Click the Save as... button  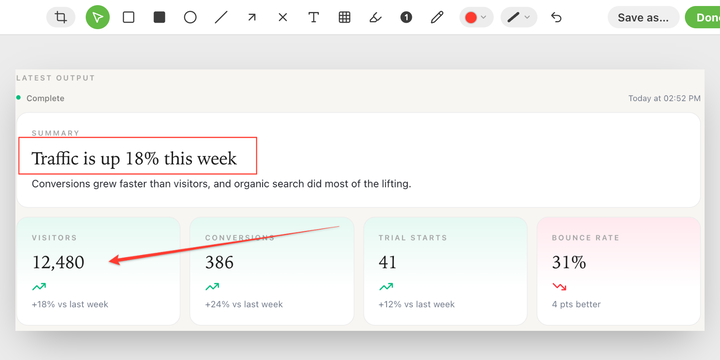click(x=643, y=17)
